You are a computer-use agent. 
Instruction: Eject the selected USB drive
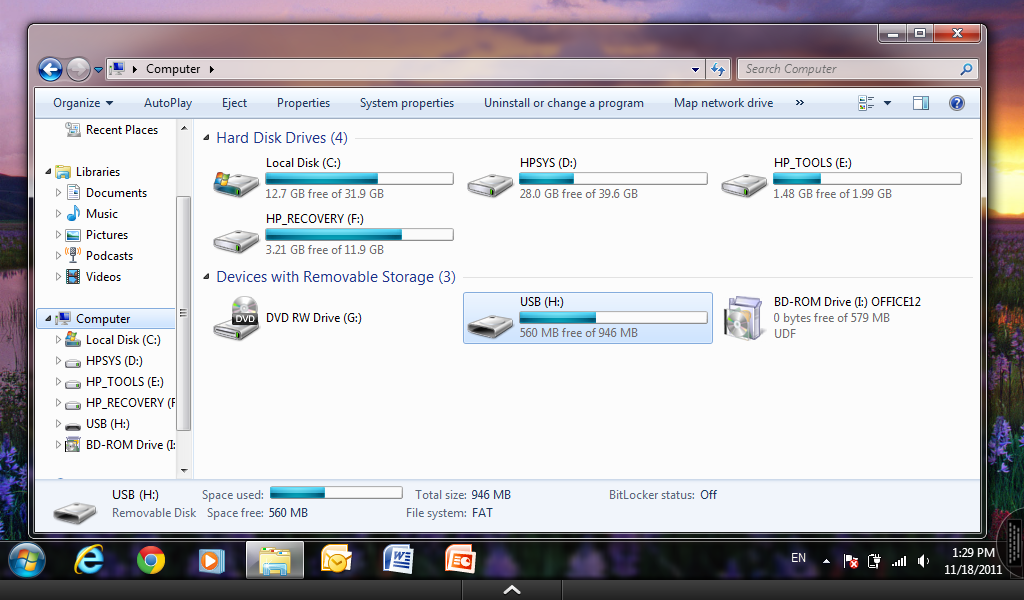pos(234,102)
